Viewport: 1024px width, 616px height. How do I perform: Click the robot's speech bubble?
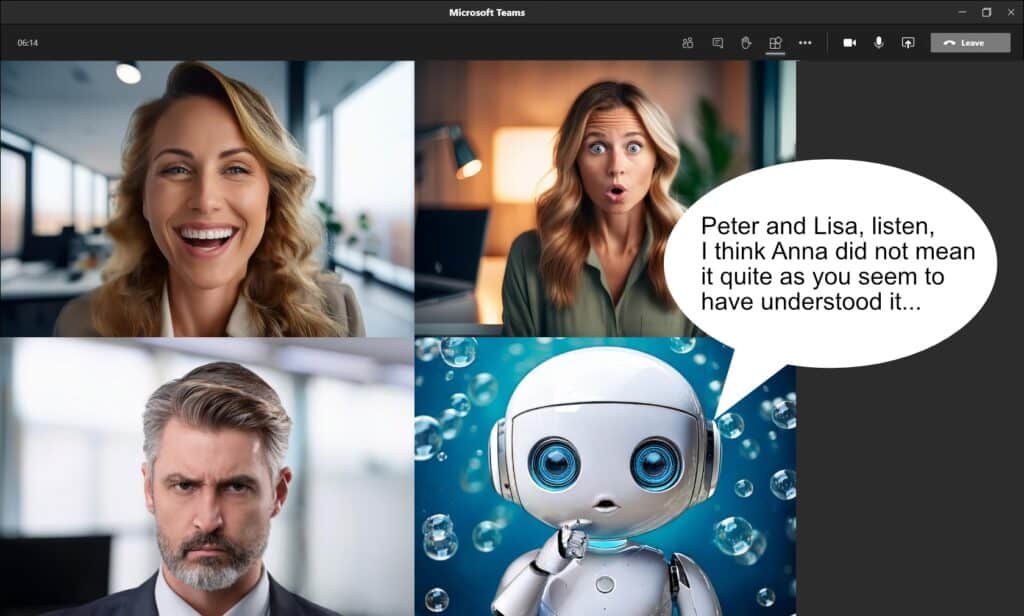[x=836, y=255]
